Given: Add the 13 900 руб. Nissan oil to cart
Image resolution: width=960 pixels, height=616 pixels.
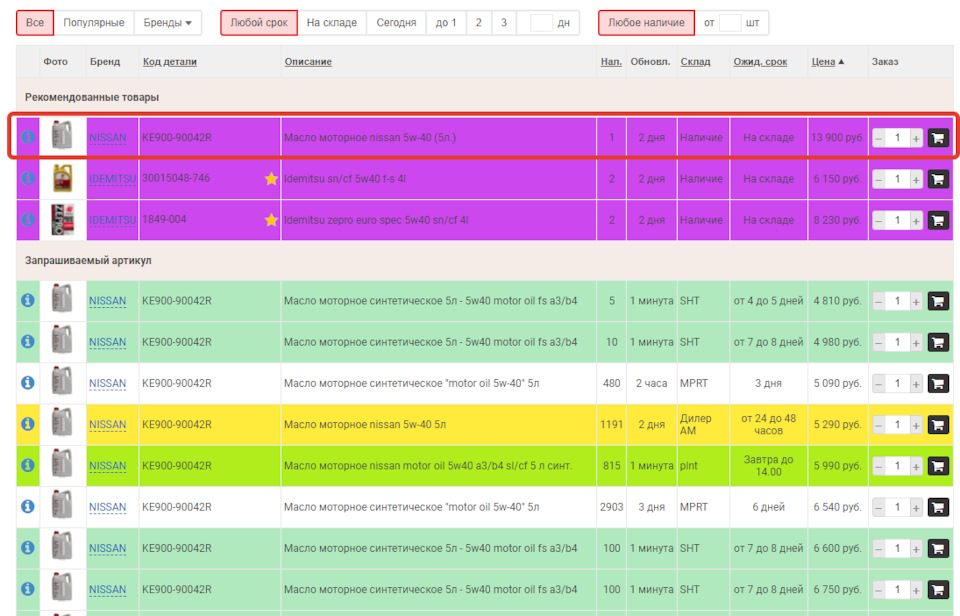Looking at the screenshot, I should (938, 138).
